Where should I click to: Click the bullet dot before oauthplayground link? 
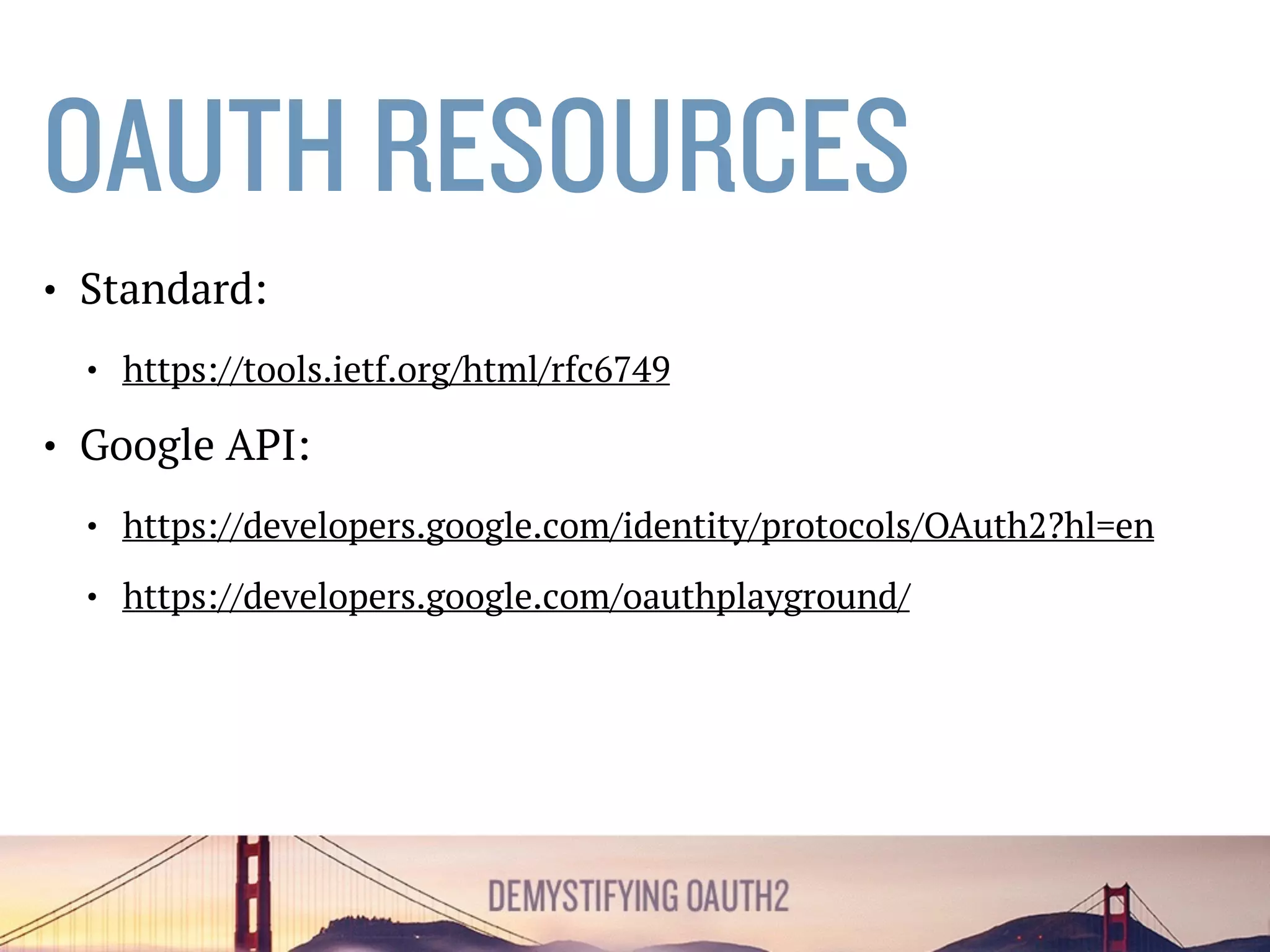(x=92, y=598)
